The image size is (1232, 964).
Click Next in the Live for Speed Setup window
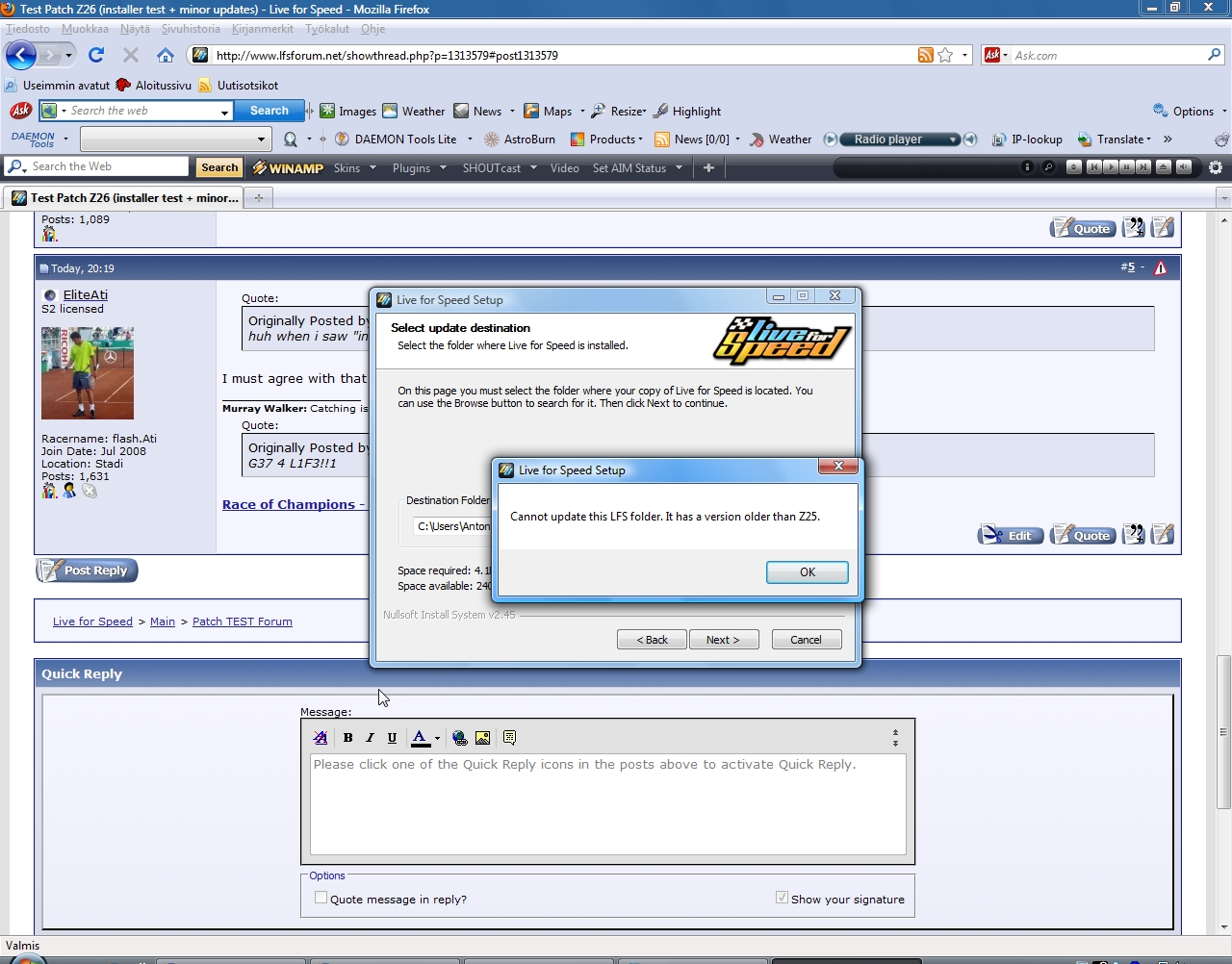pos(724,640)
